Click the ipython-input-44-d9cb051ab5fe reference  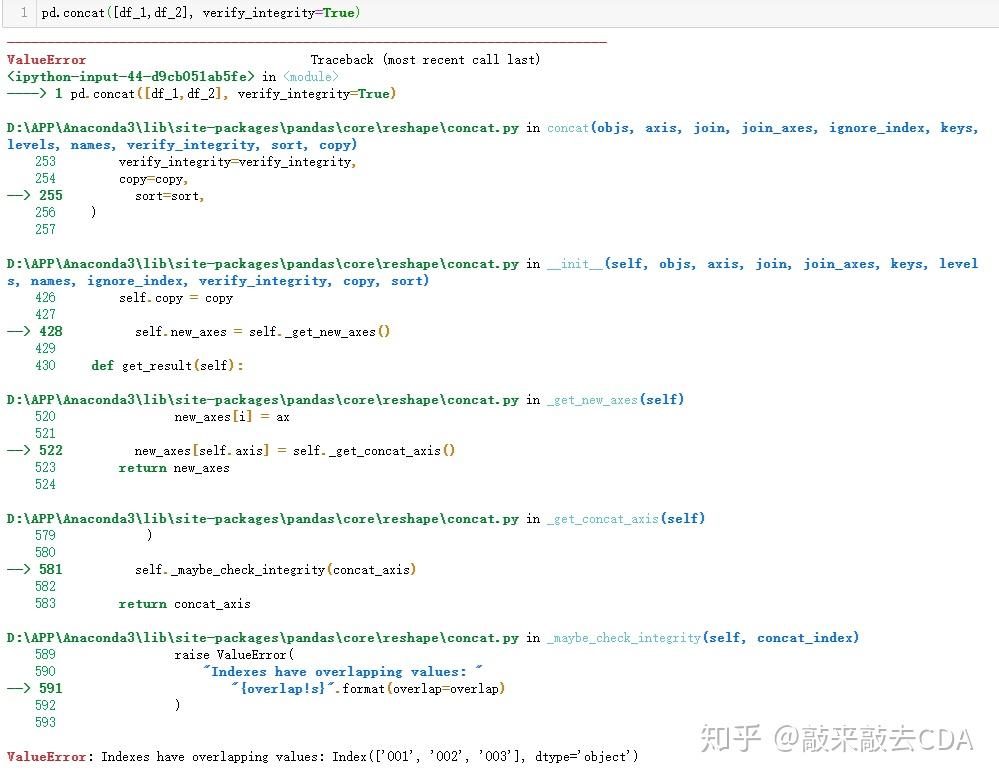[130, 76]
